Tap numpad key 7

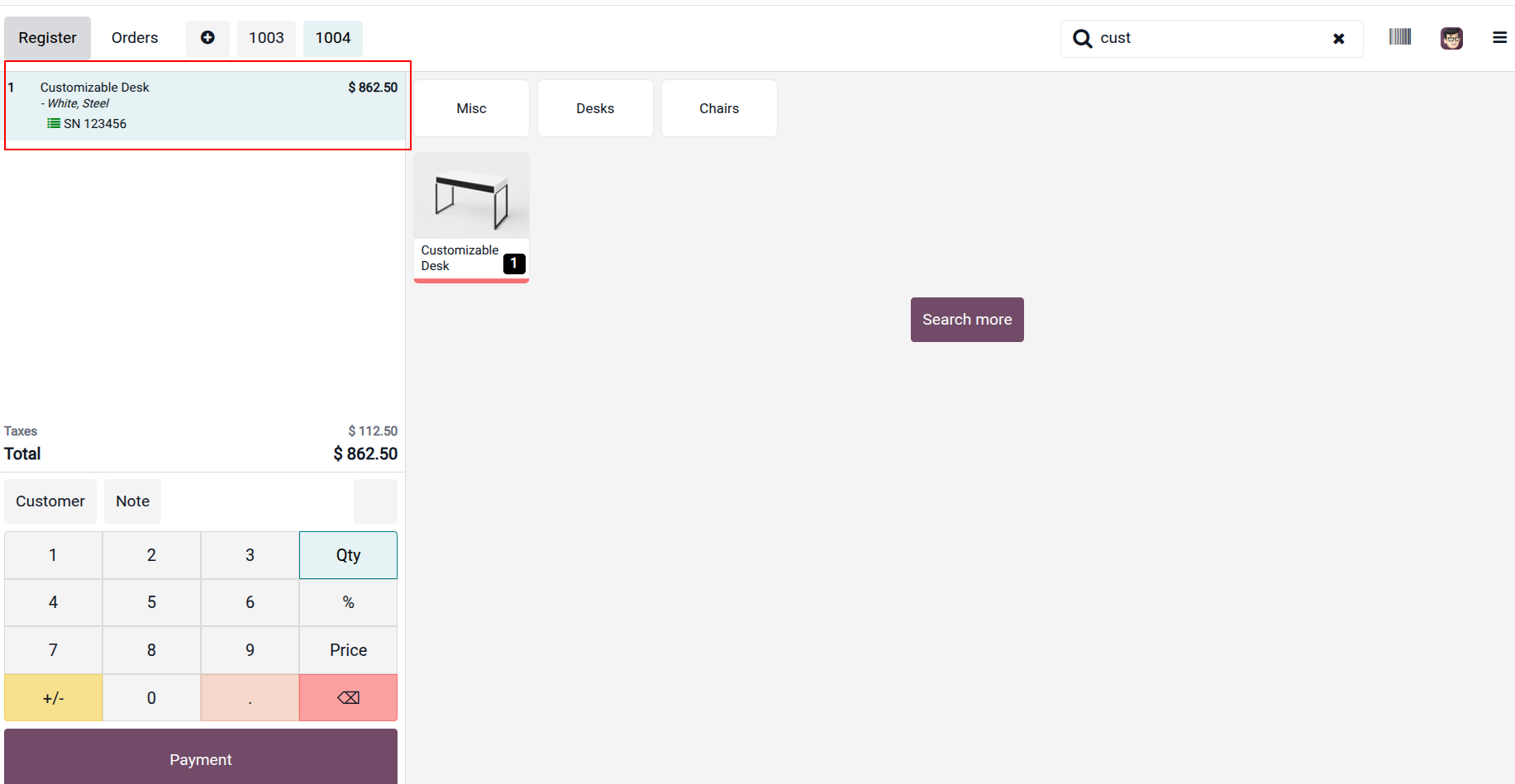53,650
